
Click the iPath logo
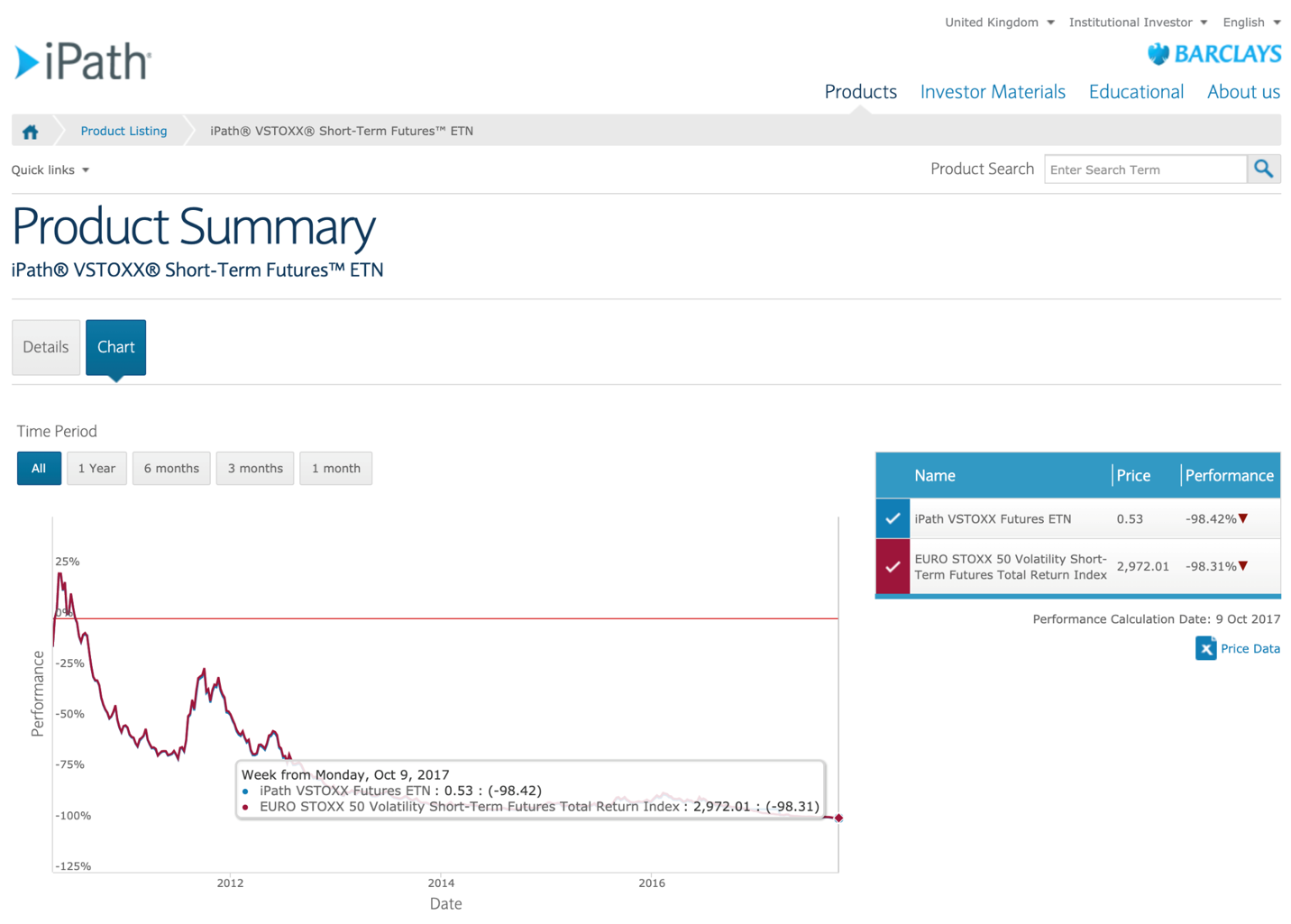(x=83, y=61)
